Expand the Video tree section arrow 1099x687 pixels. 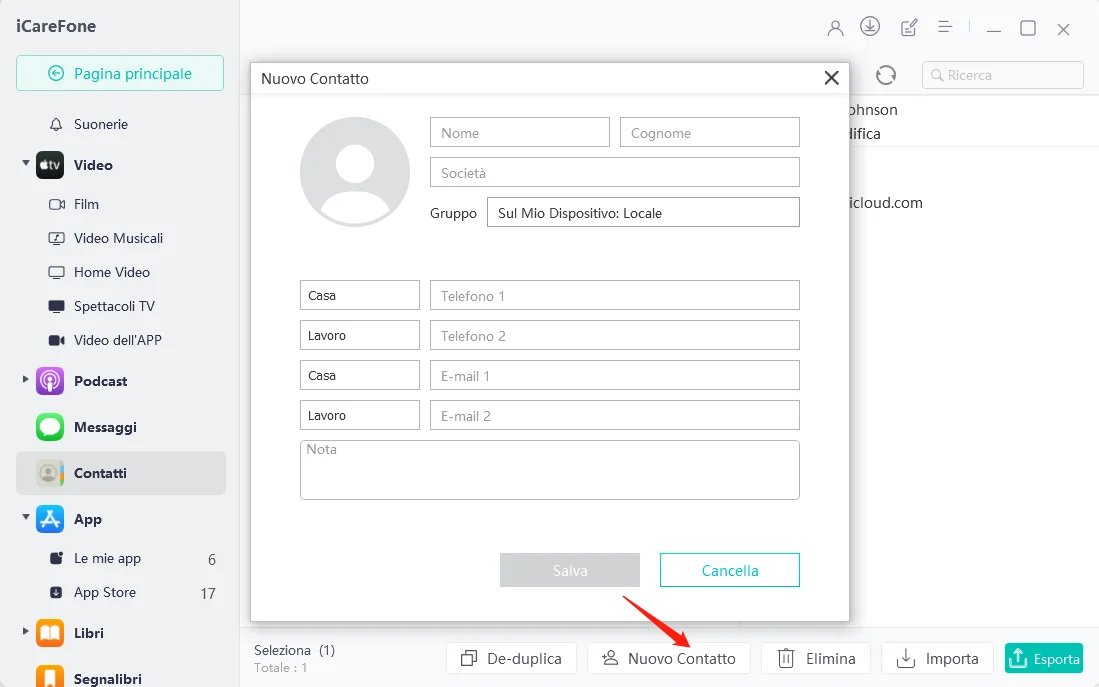(26, 164)
